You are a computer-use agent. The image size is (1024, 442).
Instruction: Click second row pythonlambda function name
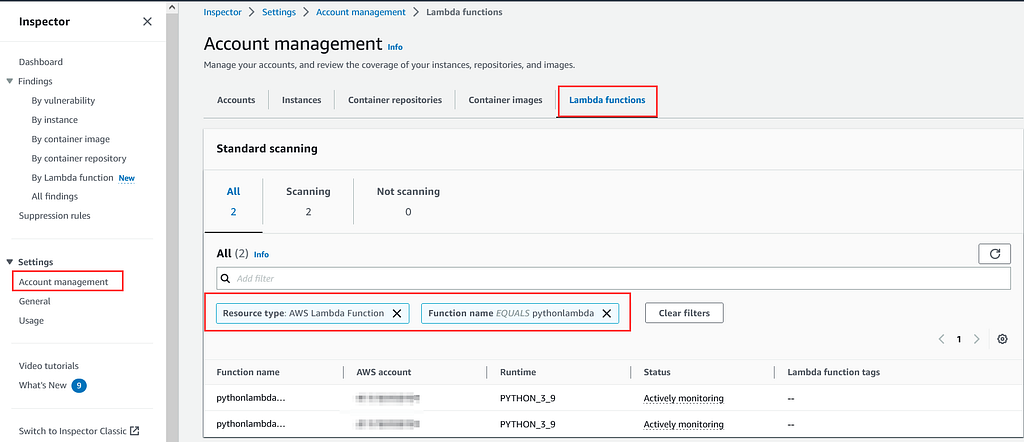(251, 424)
